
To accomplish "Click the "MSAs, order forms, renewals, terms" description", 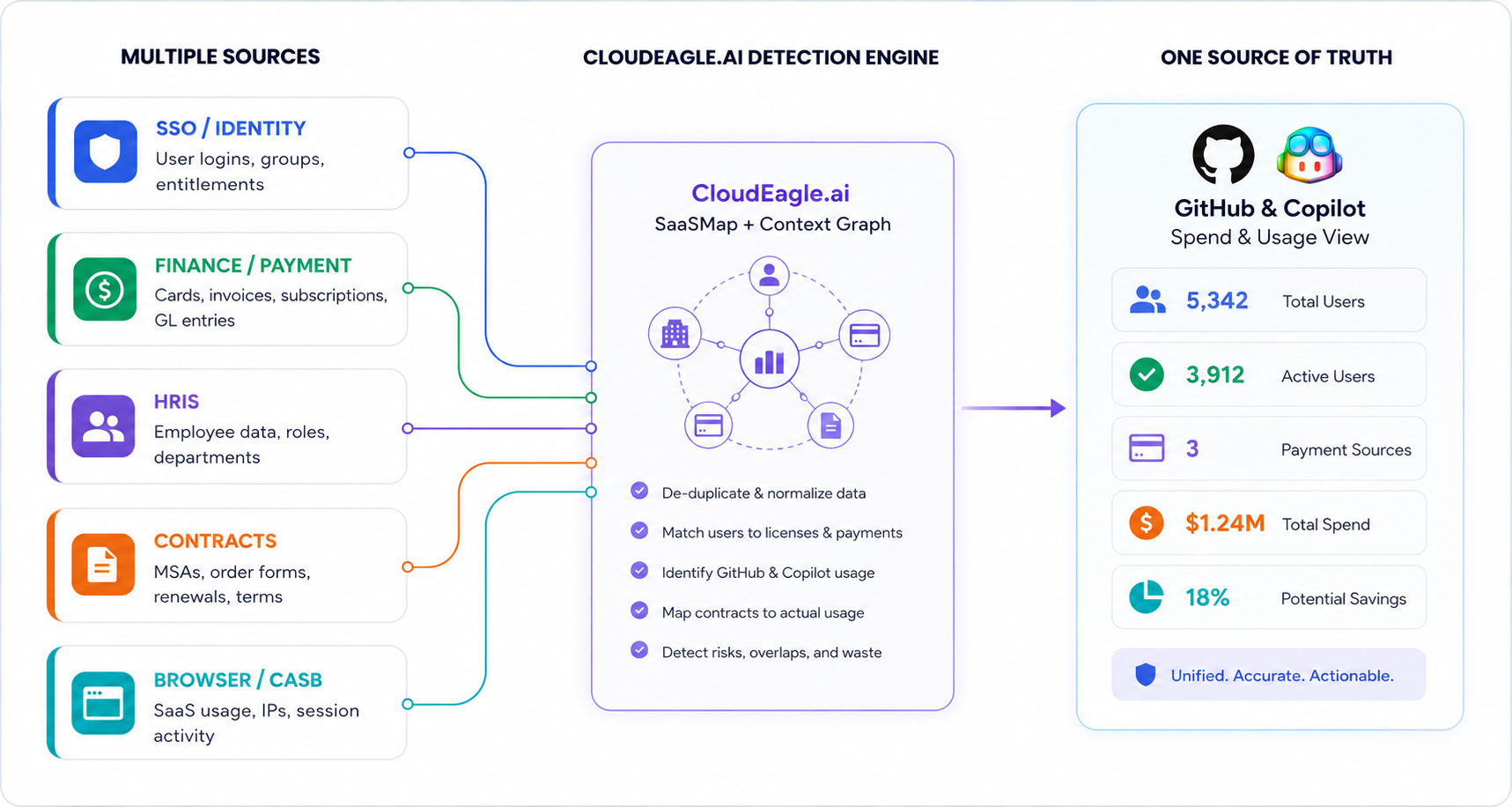I will click(x=232, y=584).
